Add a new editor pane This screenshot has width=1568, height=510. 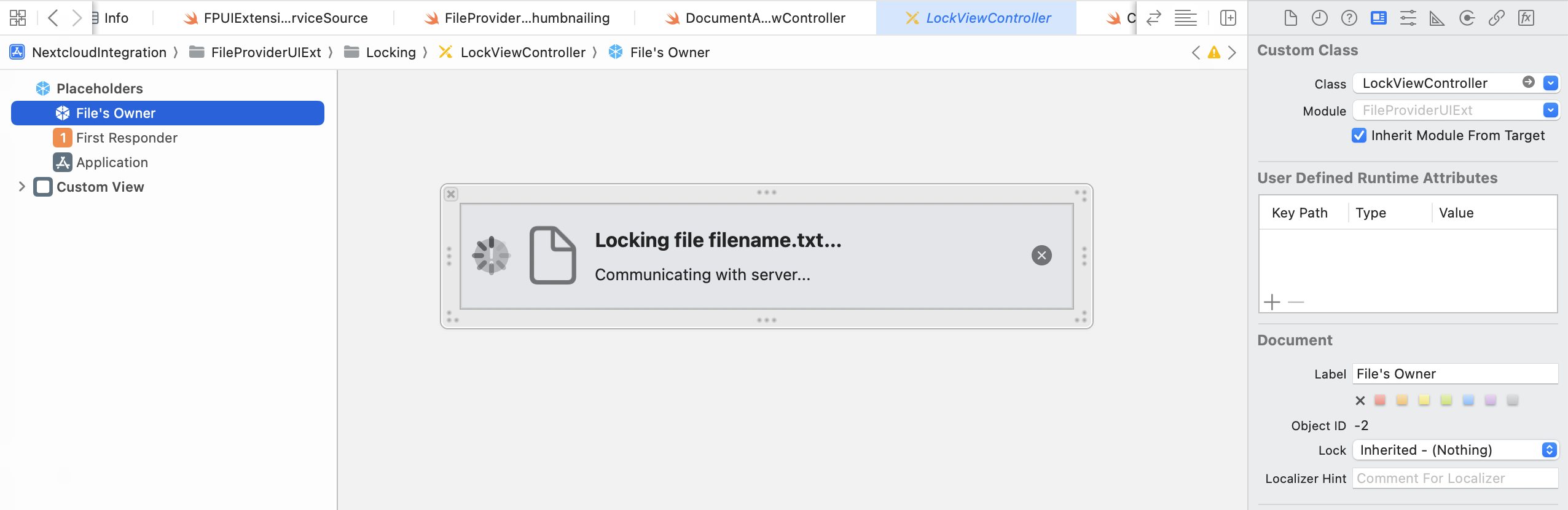point(1226,18)
